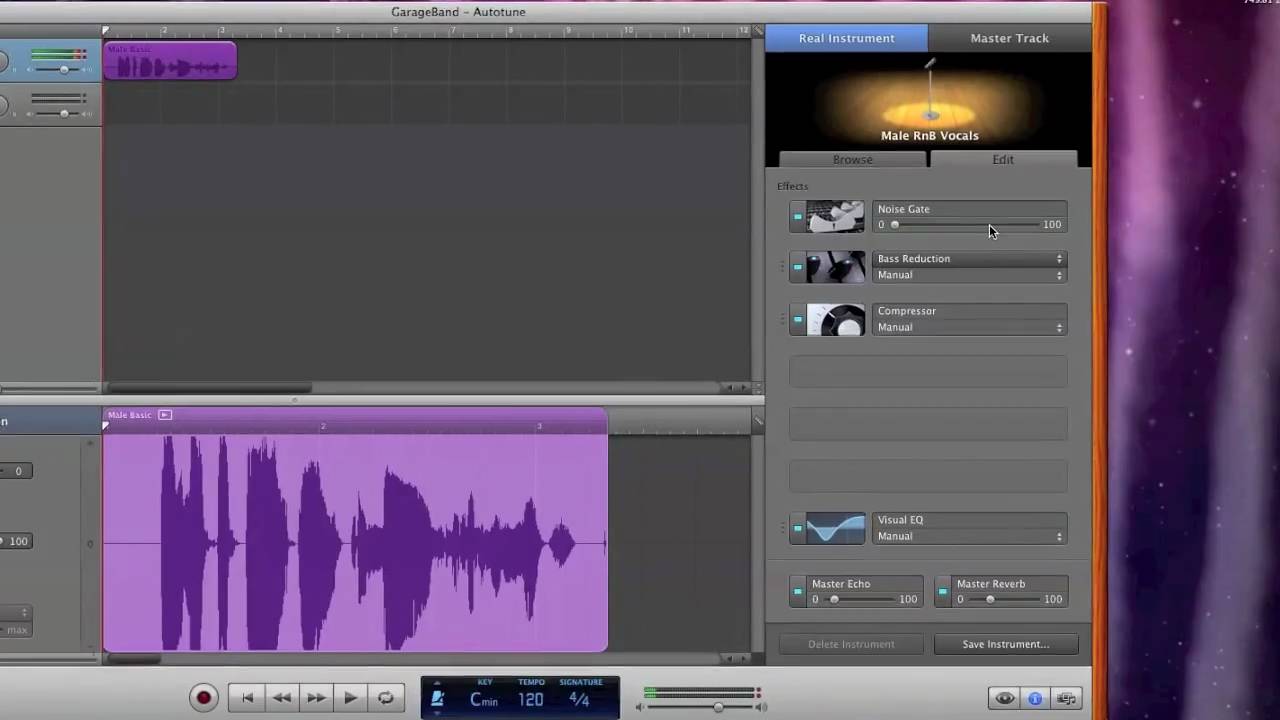Go to beginning with the rewind-to-start button
1280x720 pixels.
pos(247,698)
